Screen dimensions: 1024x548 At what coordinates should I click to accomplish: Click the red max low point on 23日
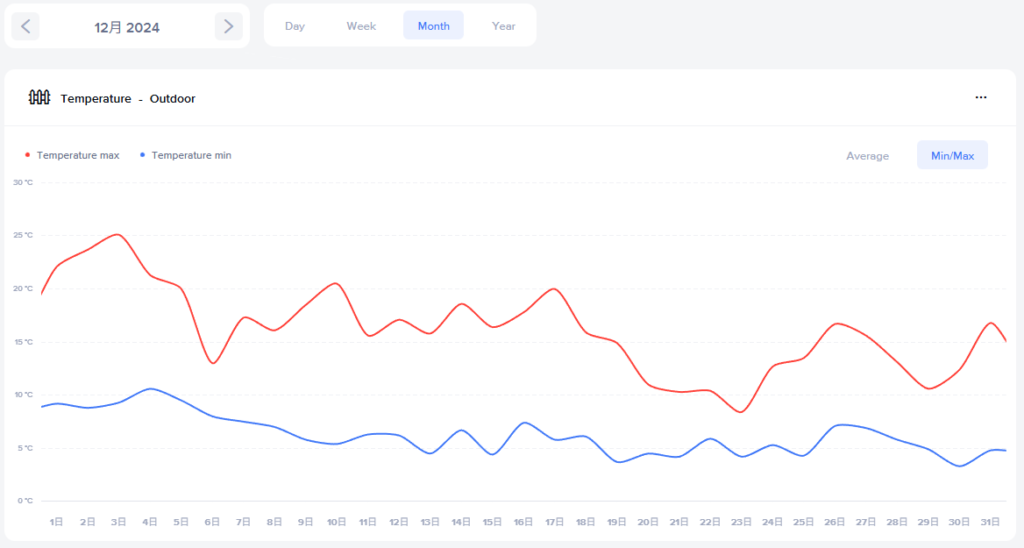coord(741,412)
